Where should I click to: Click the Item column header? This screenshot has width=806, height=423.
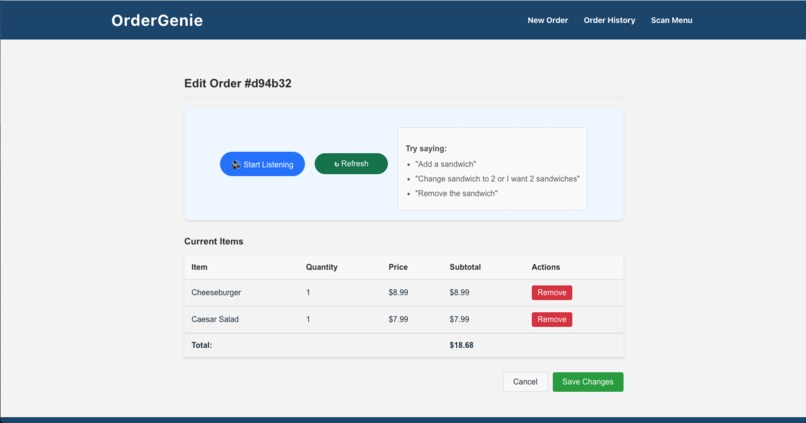click(x=199, y=267)
